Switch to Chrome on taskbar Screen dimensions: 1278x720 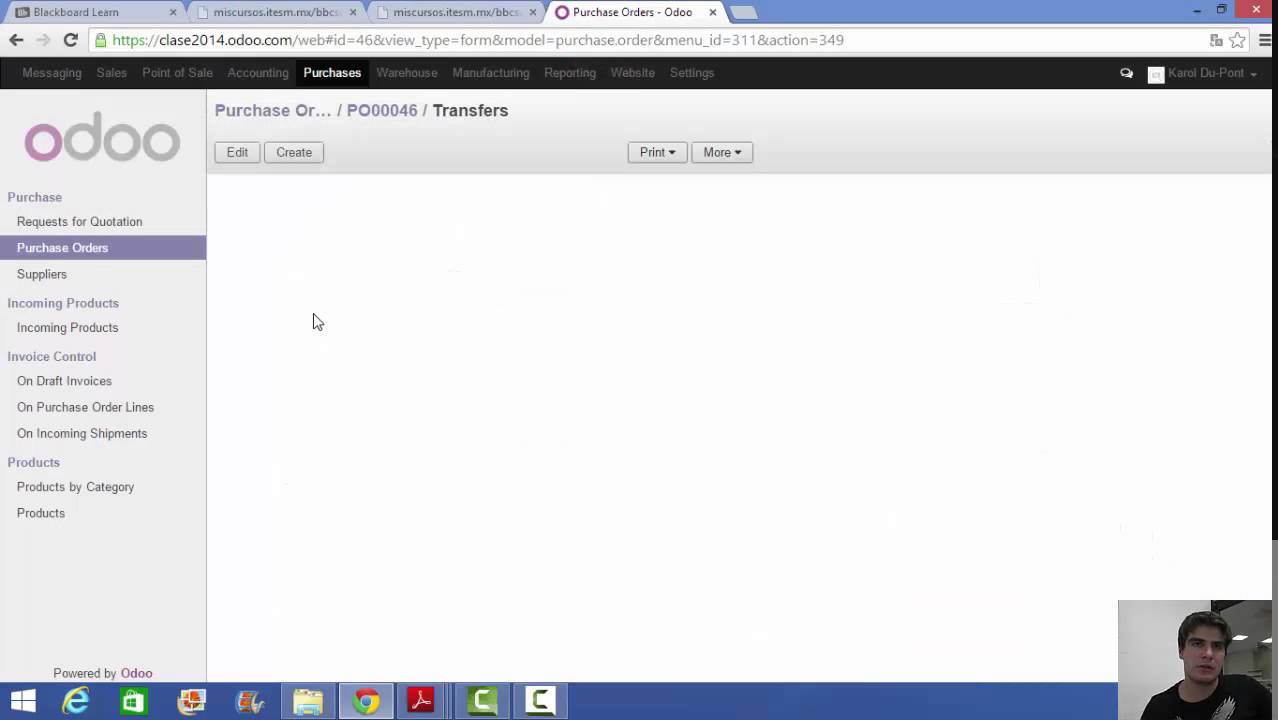point(366,701)
